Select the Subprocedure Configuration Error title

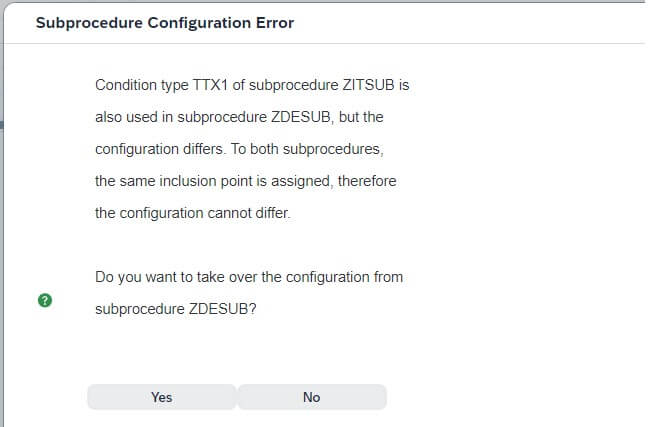click(165, 23)
